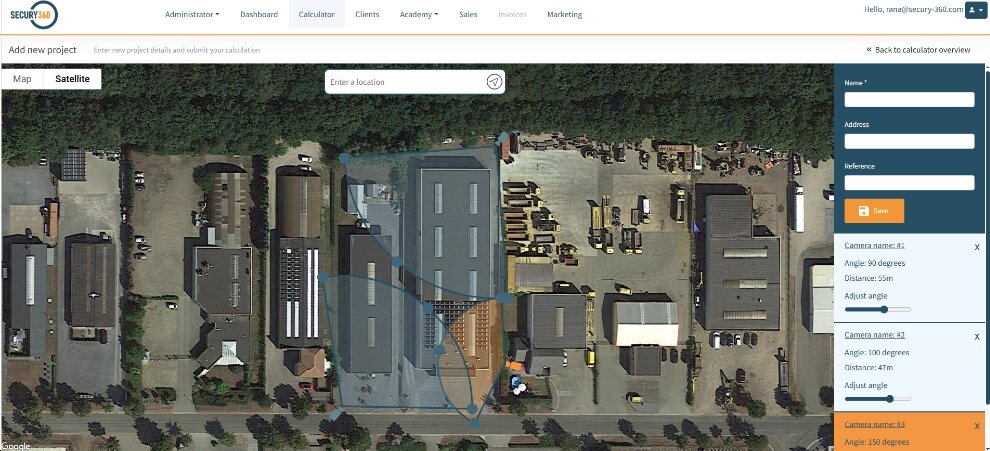Viewport: 990px width, 451px height.
Task: Save the project with the Save button
Action: point(874,211)
